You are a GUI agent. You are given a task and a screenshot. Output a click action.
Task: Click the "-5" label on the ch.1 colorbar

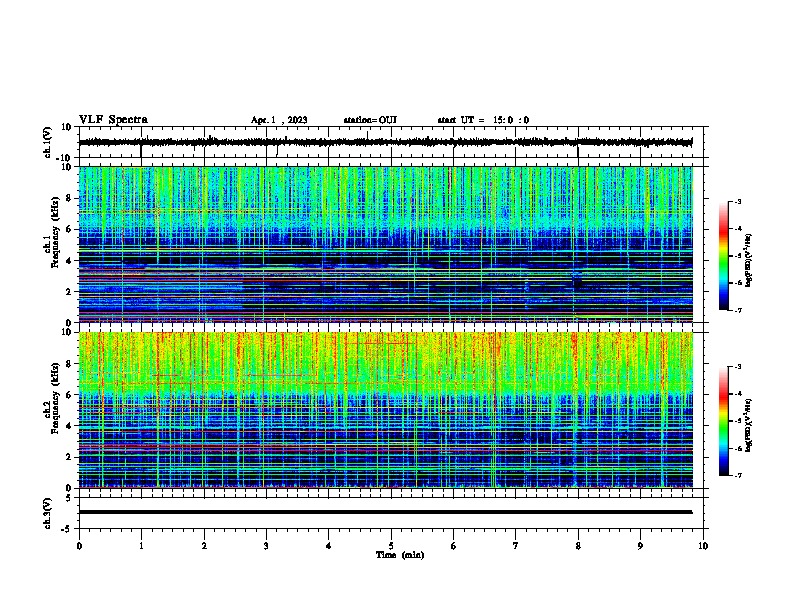(737, 256)
